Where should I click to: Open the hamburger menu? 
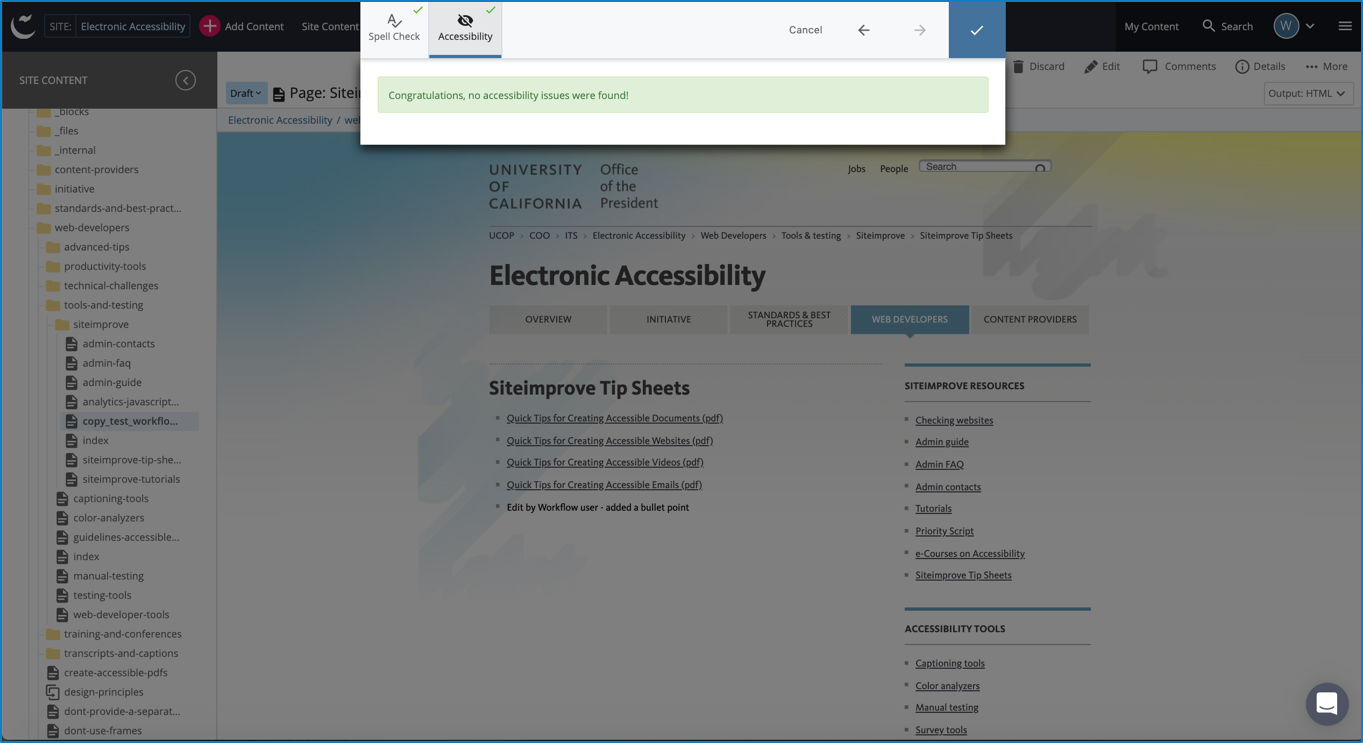click(x=1345, y=26)
